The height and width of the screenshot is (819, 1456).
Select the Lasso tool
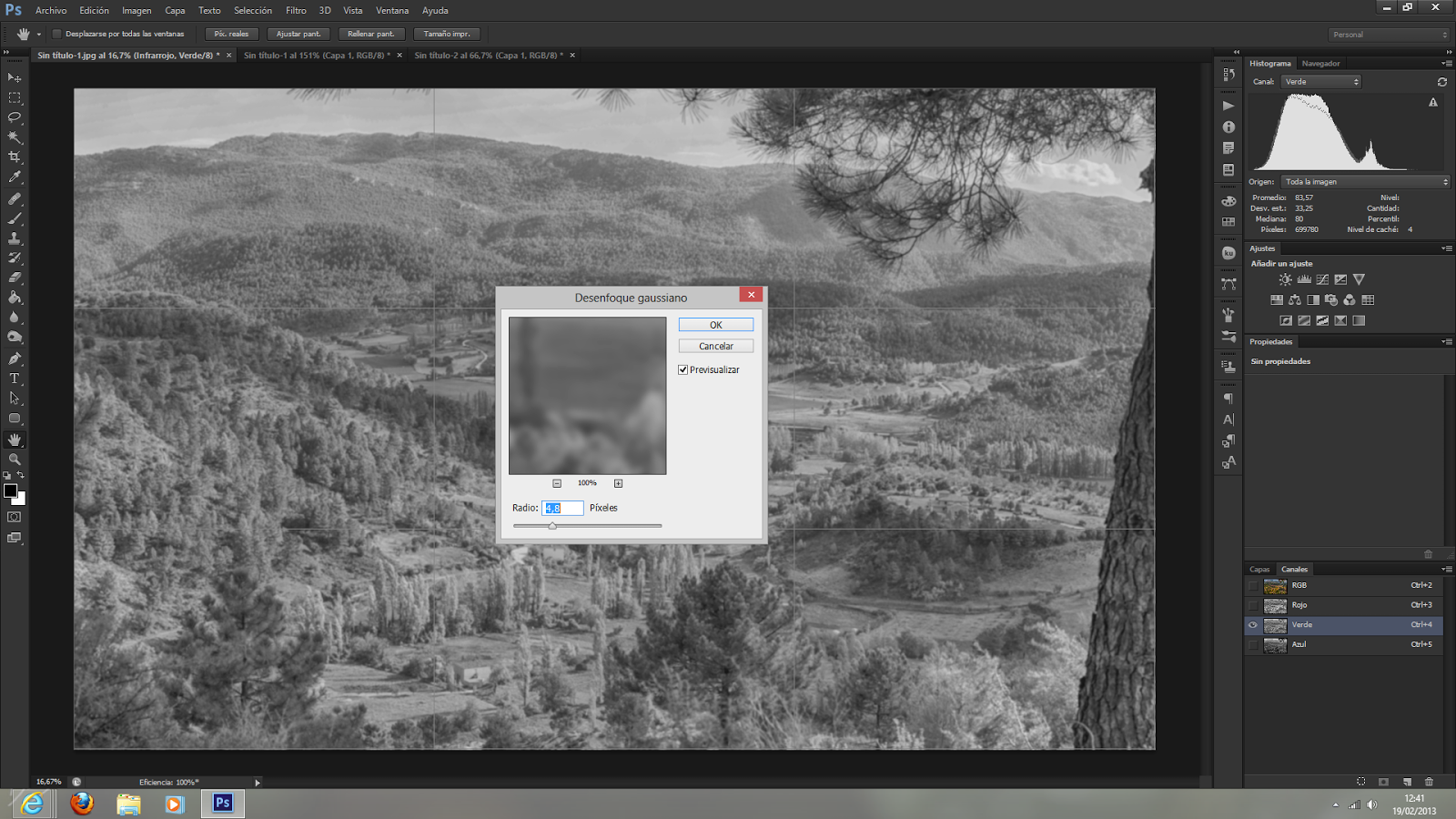[x=15, y=117]
